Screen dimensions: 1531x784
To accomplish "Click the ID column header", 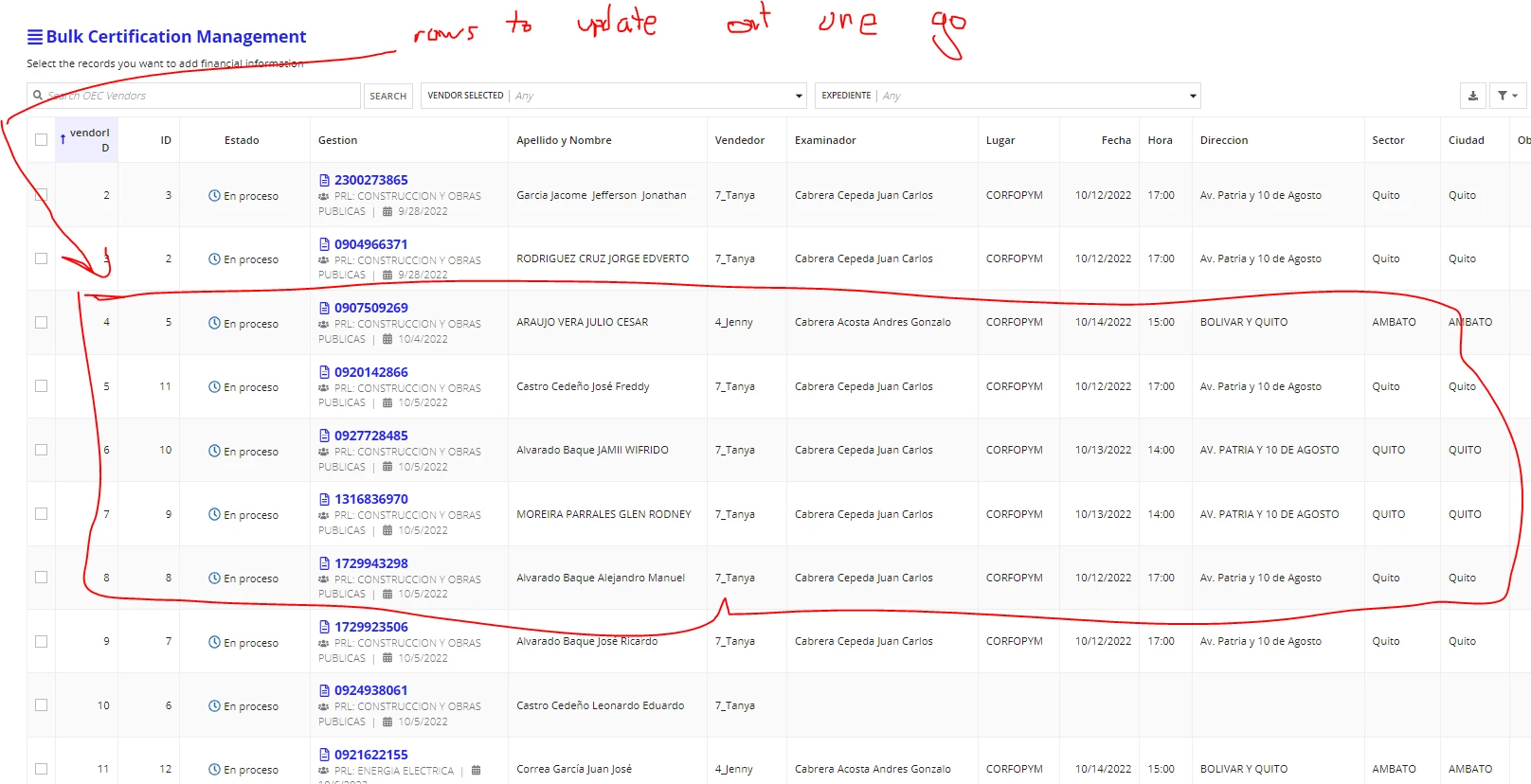I will (166, 140).
